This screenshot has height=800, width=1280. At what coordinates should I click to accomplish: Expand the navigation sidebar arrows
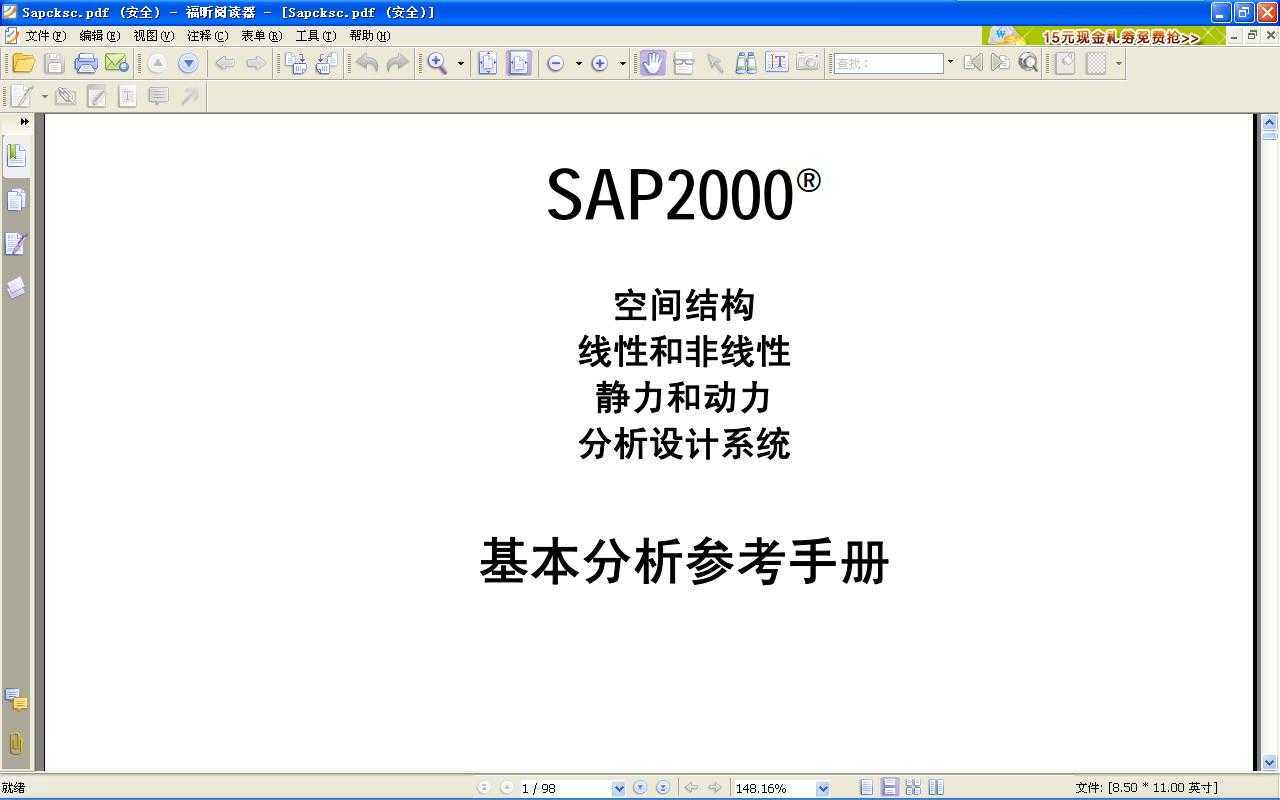24,121
